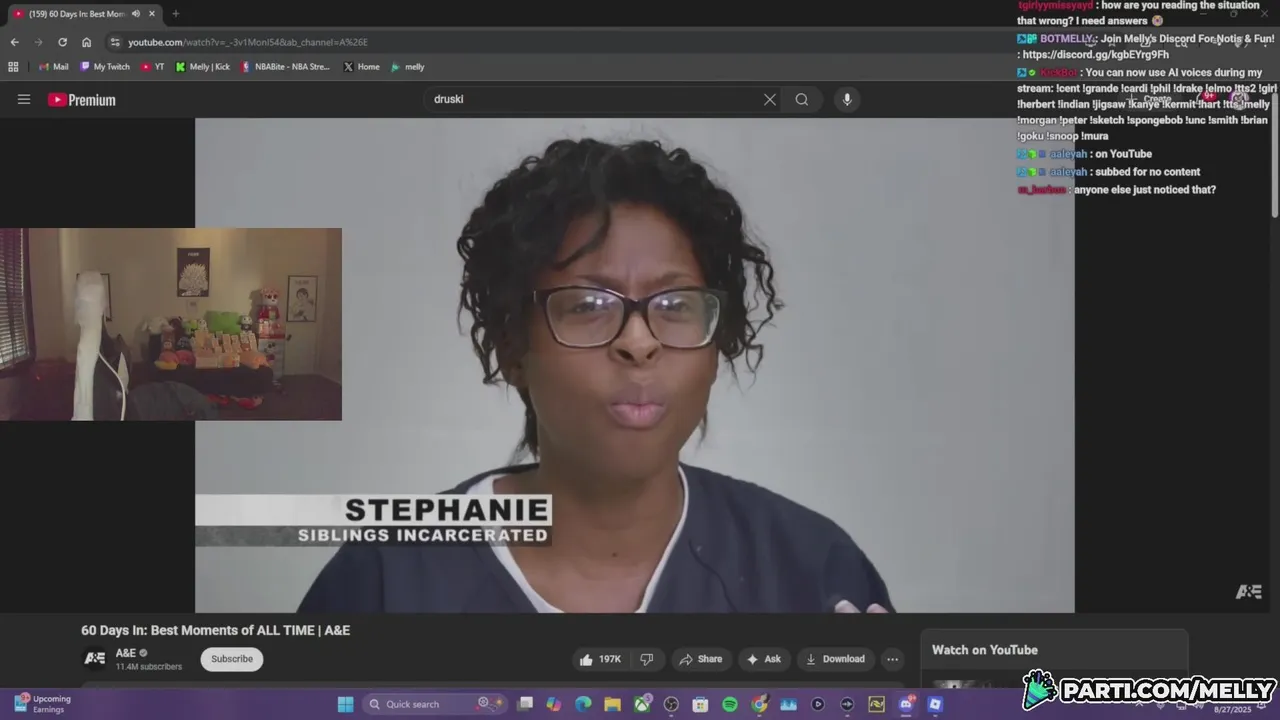Open the NBABite bookmark

[x=285, y=67]
